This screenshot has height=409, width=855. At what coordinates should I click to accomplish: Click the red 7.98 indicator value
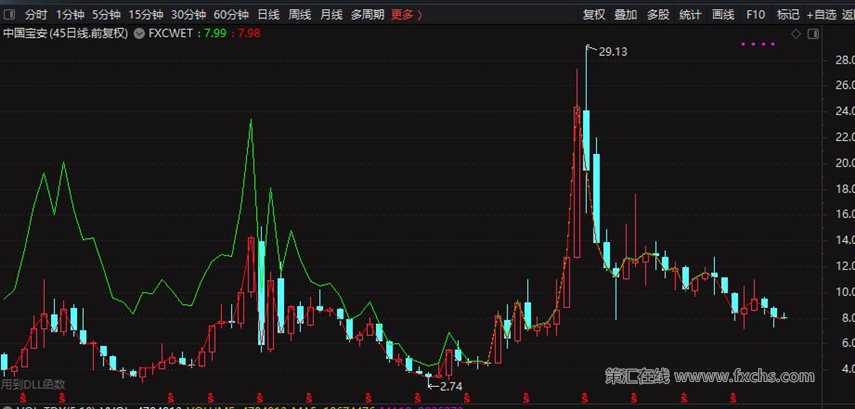click(x=249, y=33)
